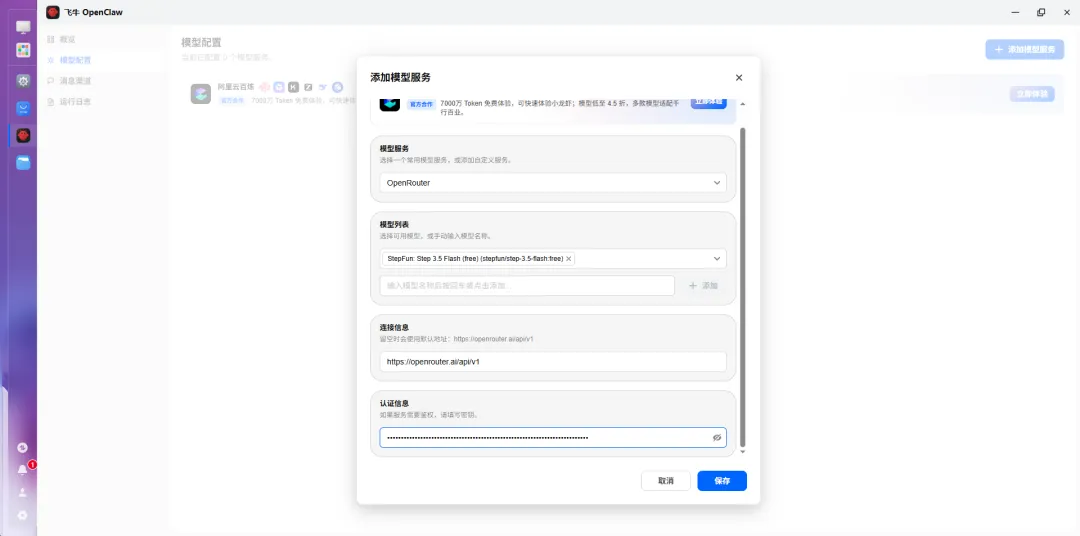Click the banner's black provider logo in the dialog
The image size is (1080, 536).
click(390, 104)
